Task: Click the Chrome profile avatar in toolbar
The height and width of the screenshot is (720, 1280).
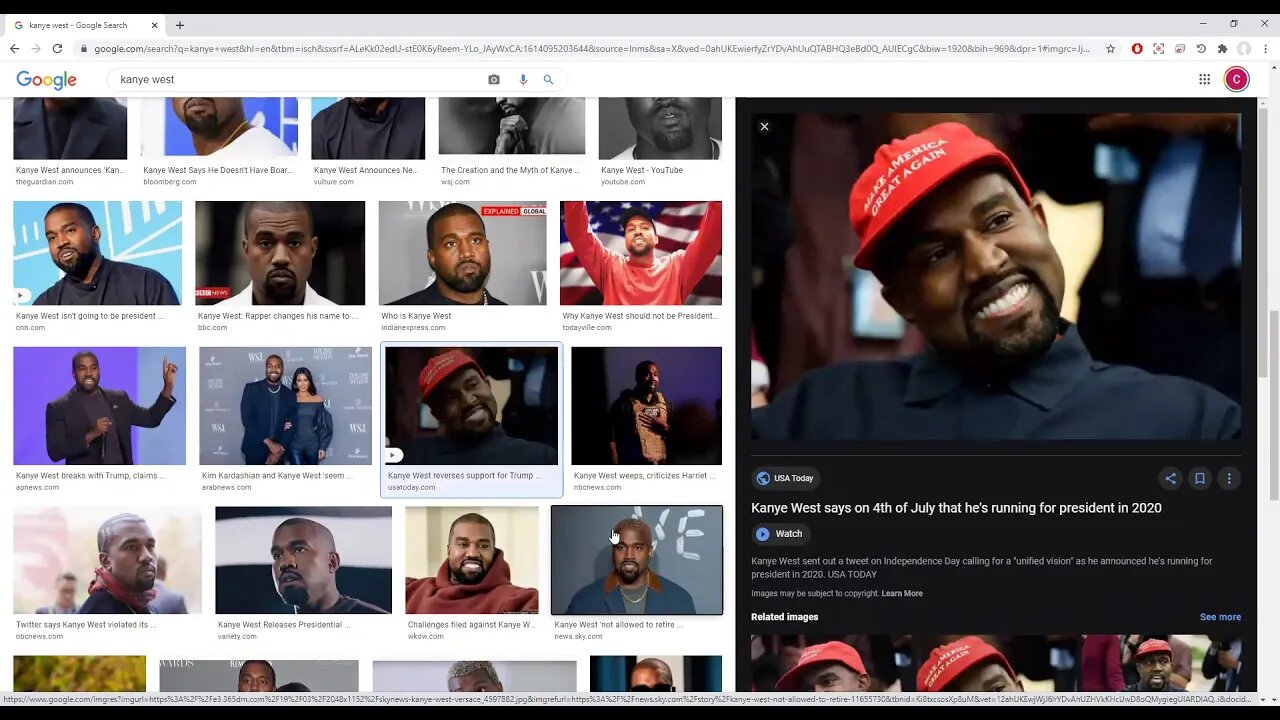Action: click(x=1244, y=48)
